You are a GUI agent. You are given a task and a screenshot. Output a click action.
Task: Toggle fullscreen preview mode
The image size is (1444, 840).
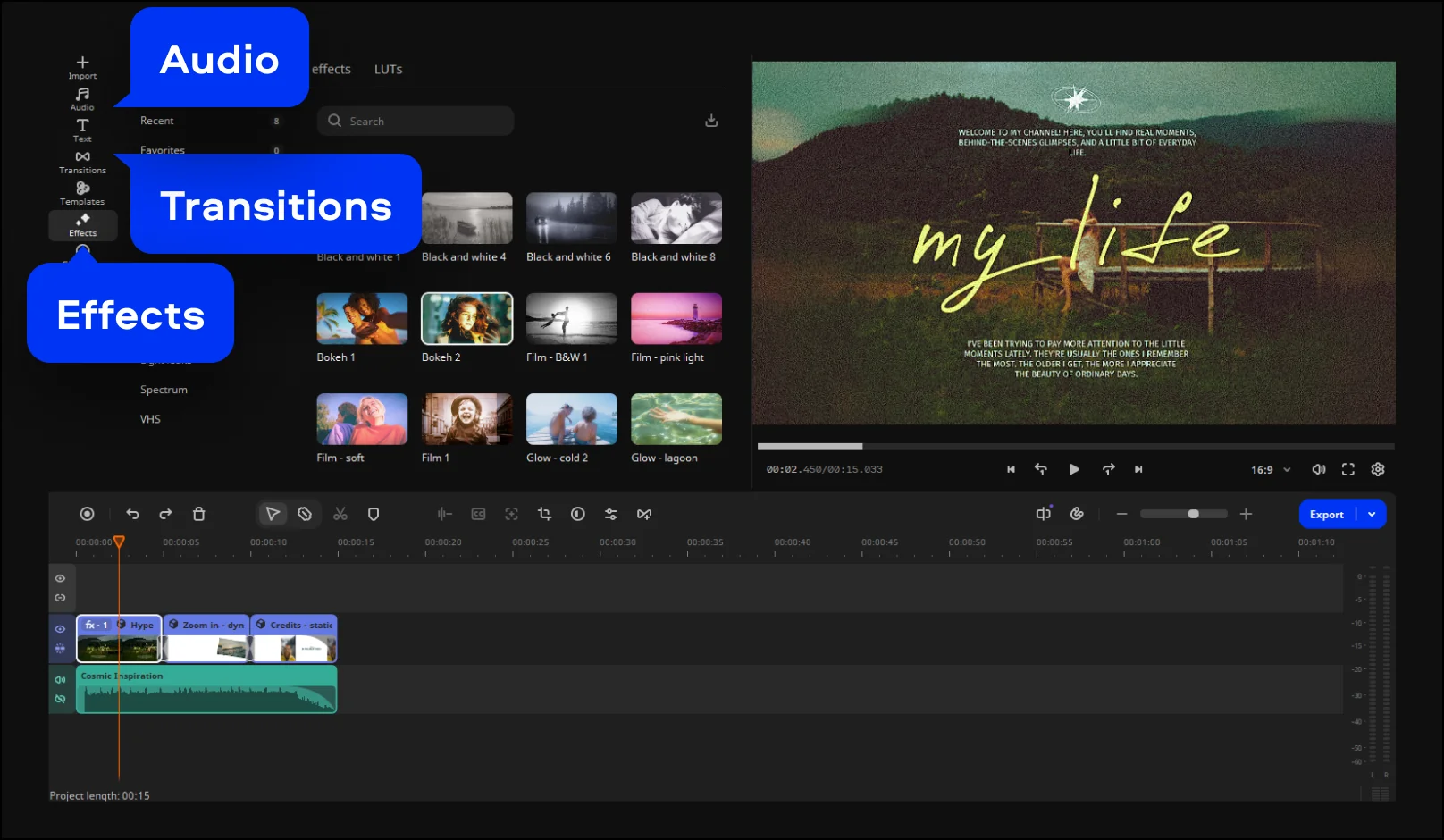click(1348, 469)
